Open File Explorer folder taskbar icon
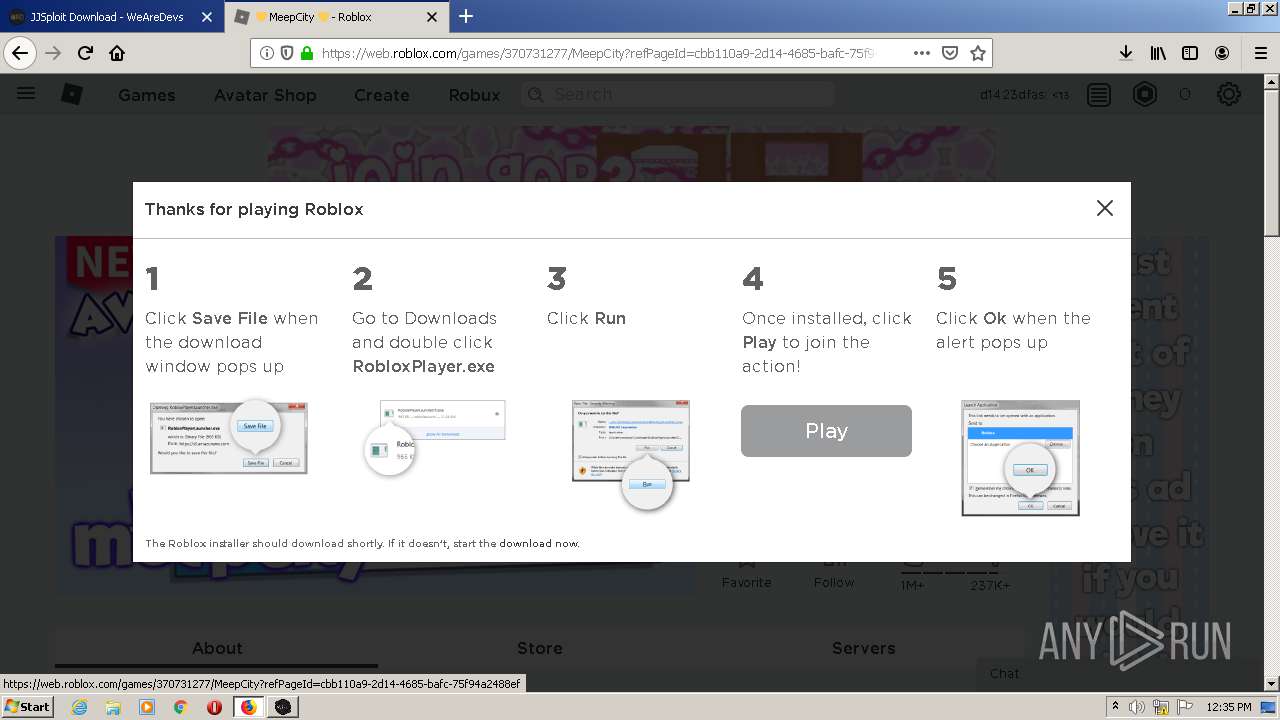Screen dimensions: 1280x720 [x=113, y=707]
